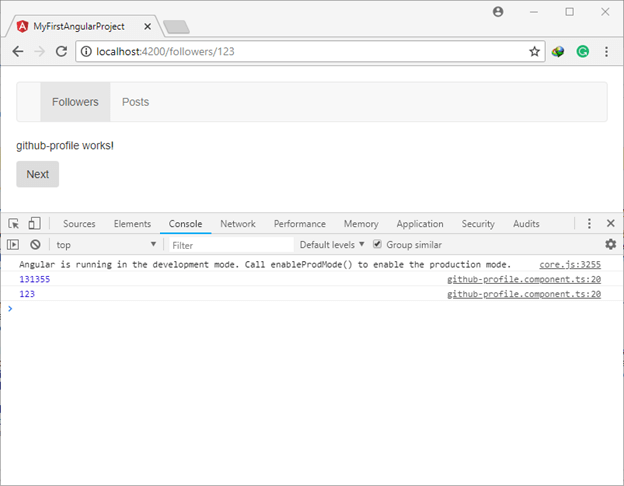The height and width of the screenshot is (486, 624).
Task: Clear the console output
Action: tap(35, 244)
